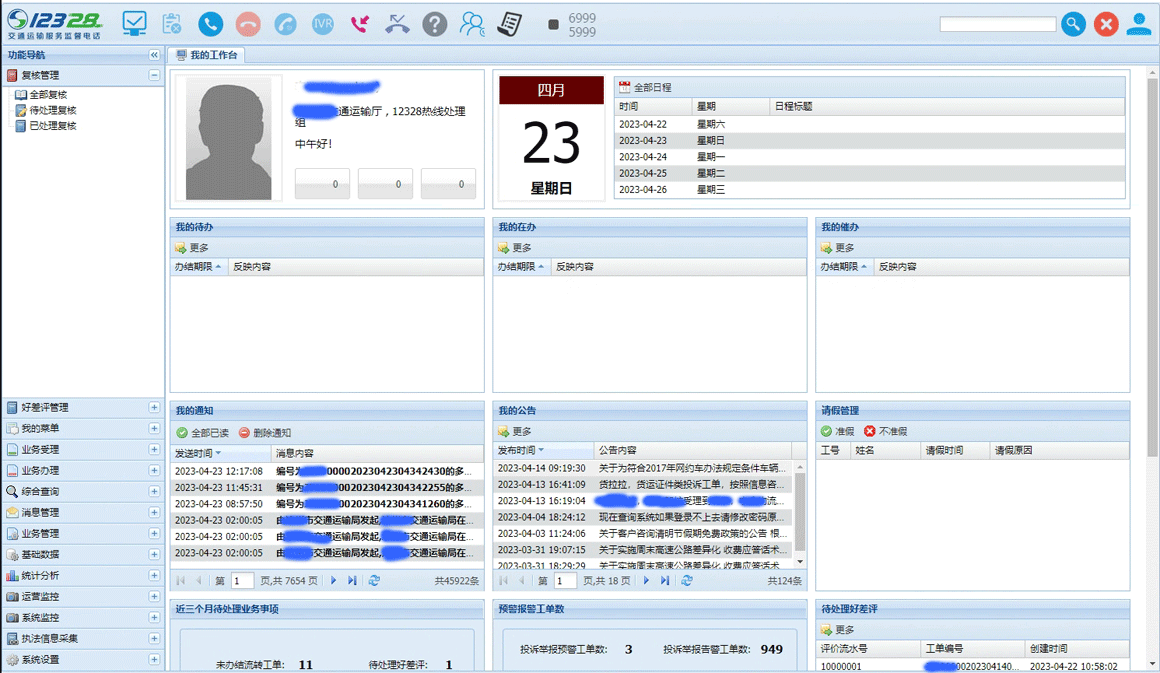
Task: Click the page number input in 我的通知
Action: 241,579
